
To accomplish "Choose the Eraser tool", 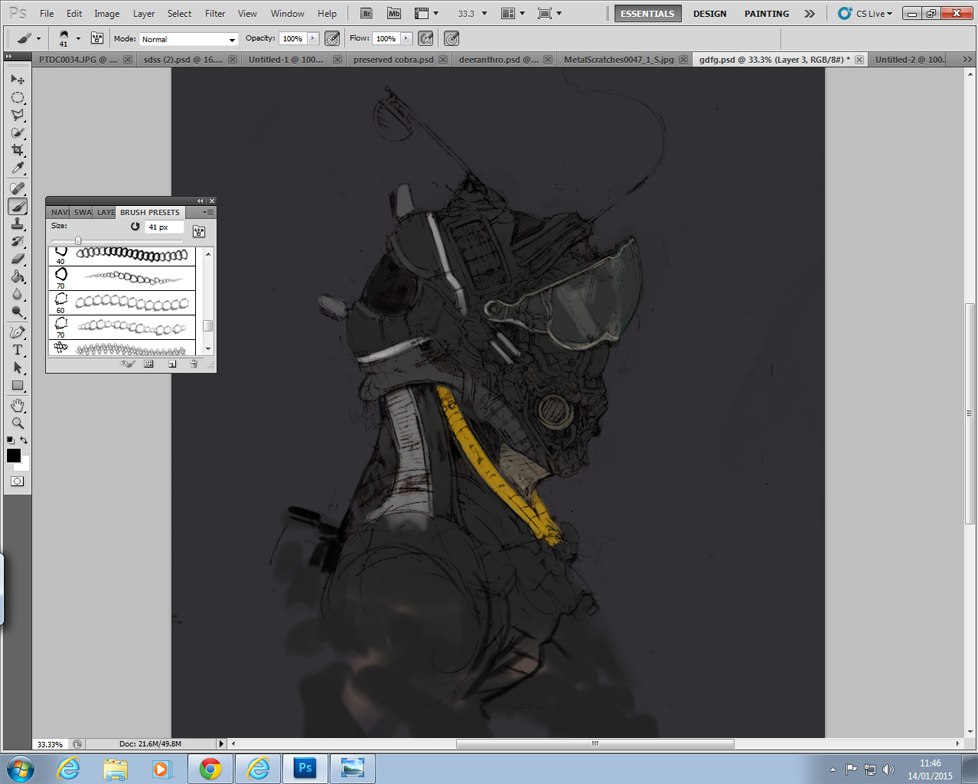I will [x=17, y=259].
